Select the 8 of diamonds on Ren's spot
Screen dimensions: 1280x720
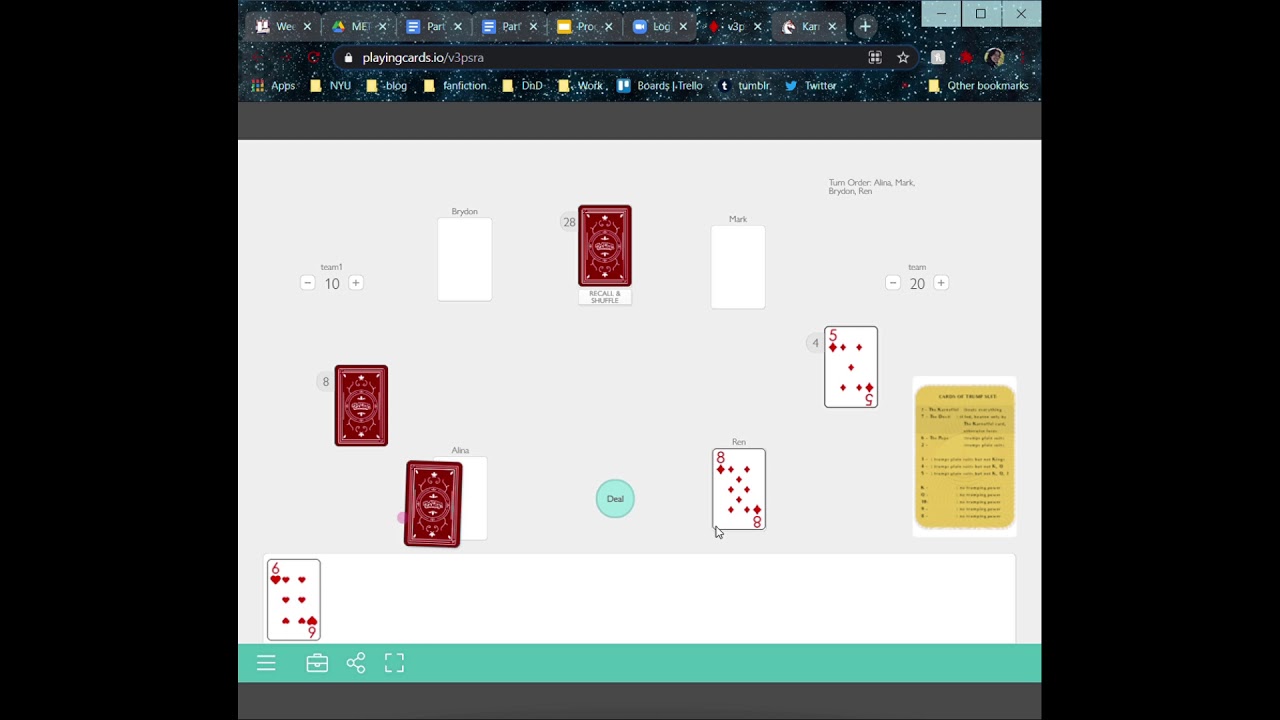point(739,489)
